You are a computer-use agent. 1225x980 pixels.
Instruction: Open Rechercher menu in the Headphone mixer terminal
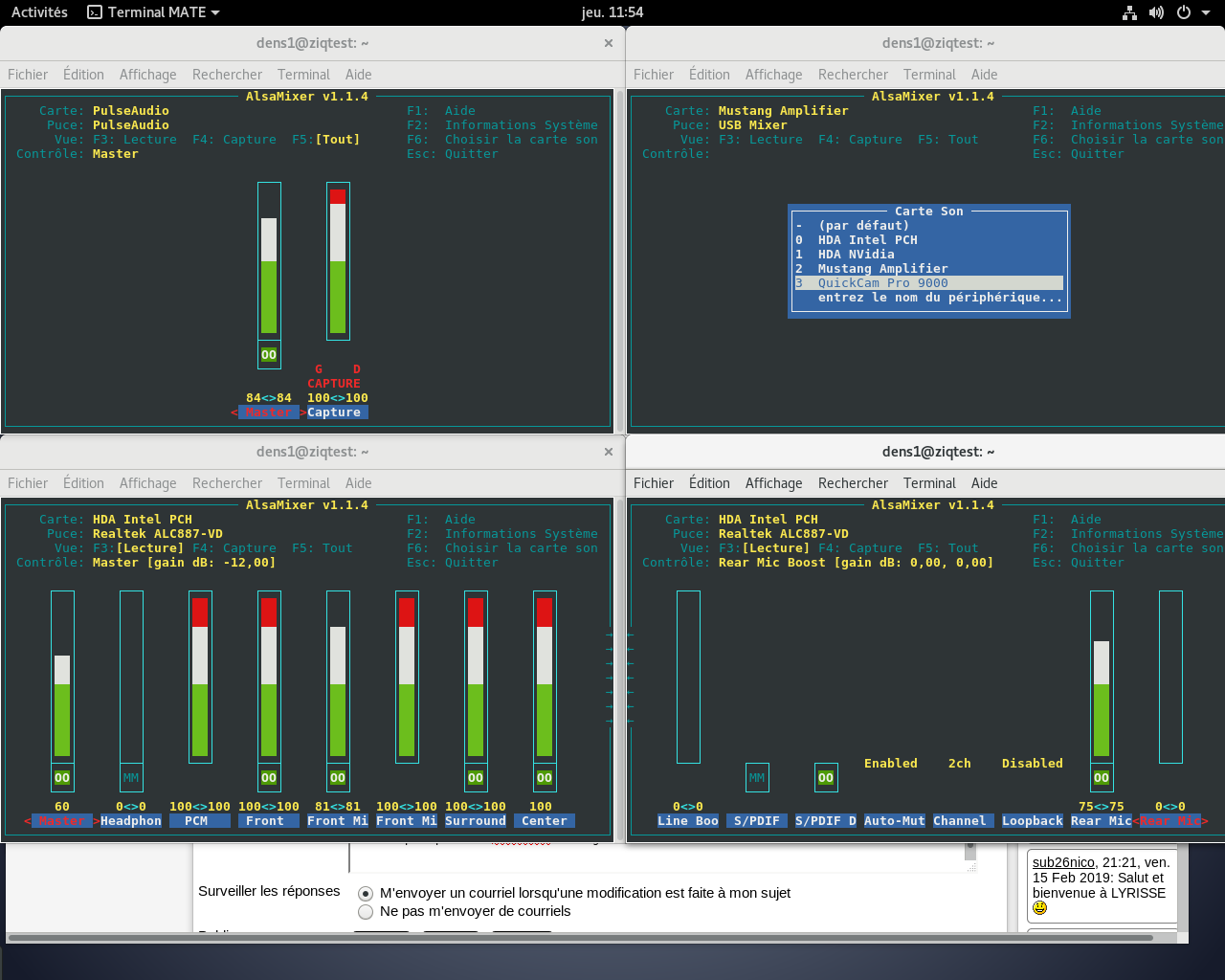coord(227,483)
